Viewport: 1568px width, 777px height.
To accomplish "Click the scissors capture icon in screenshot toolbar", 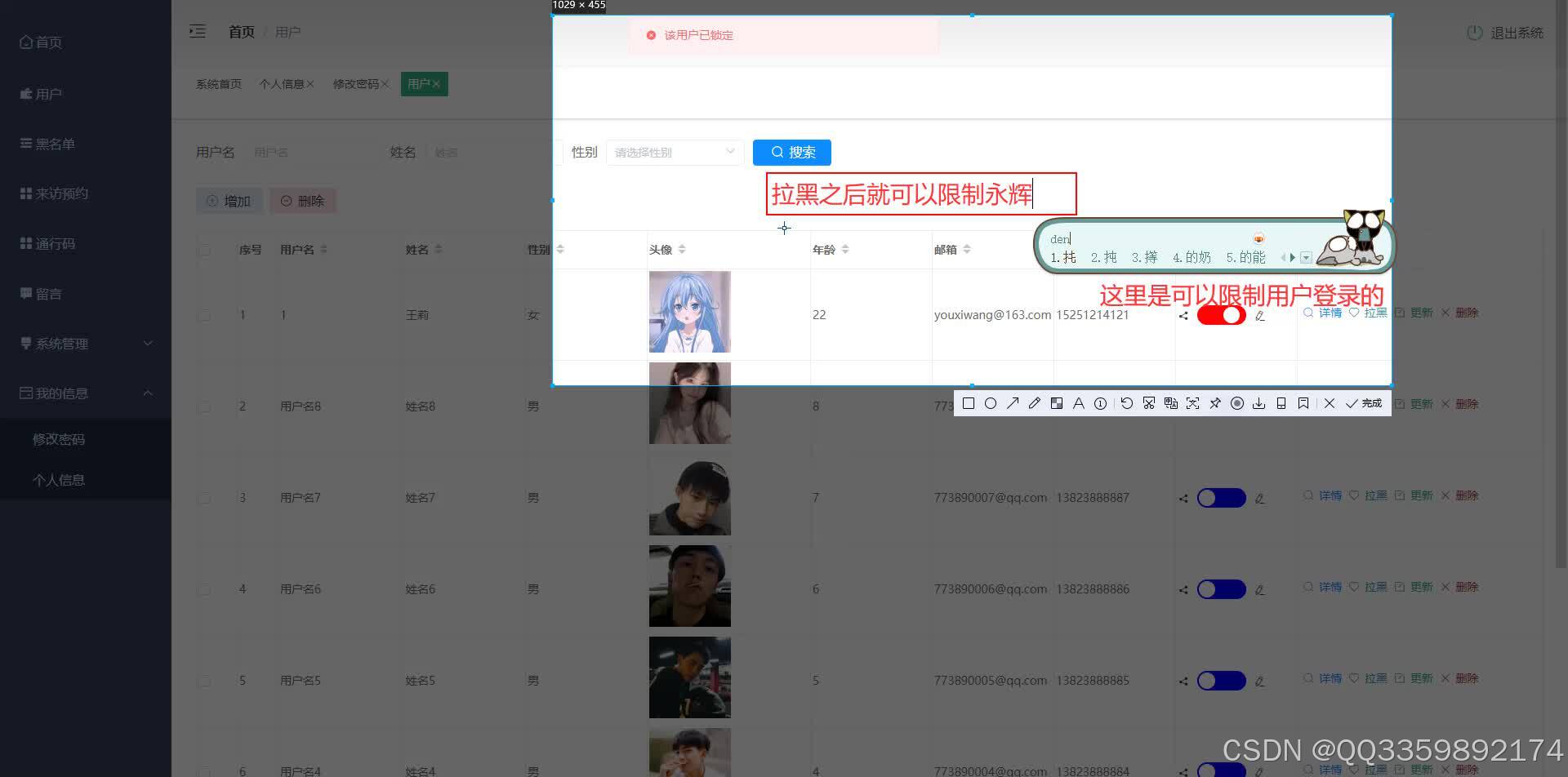I will click(1149, 403).
